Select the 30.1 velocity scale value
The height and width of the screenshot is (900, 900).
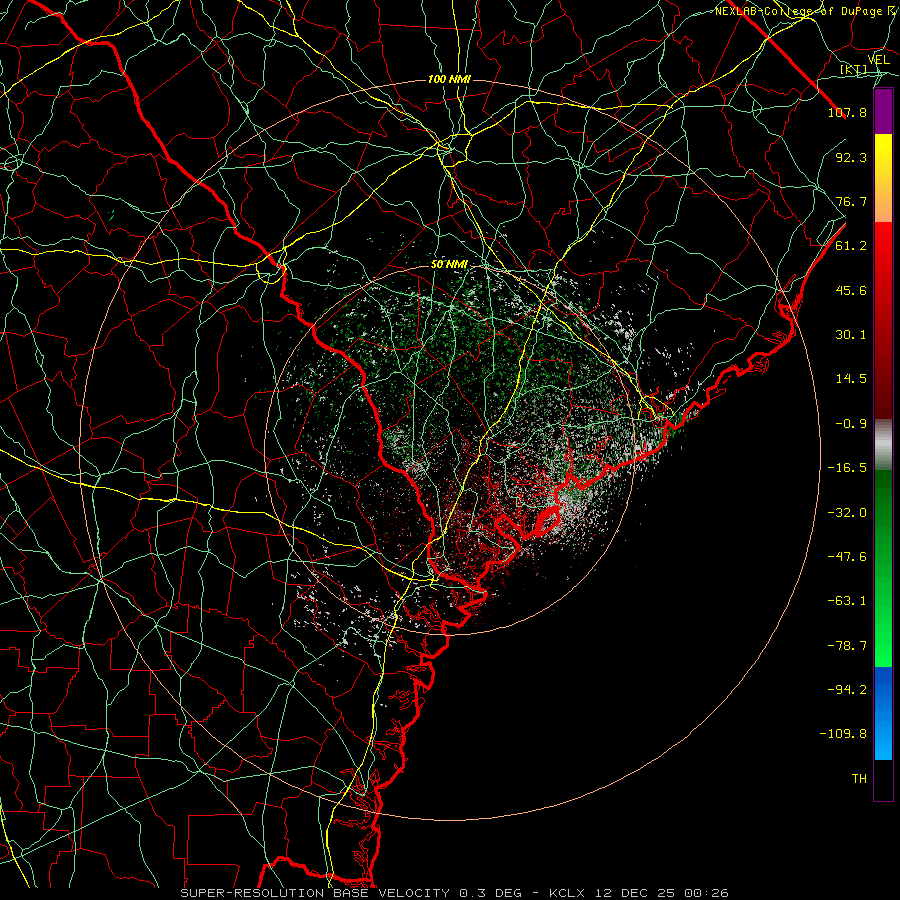tap(851, 335)
